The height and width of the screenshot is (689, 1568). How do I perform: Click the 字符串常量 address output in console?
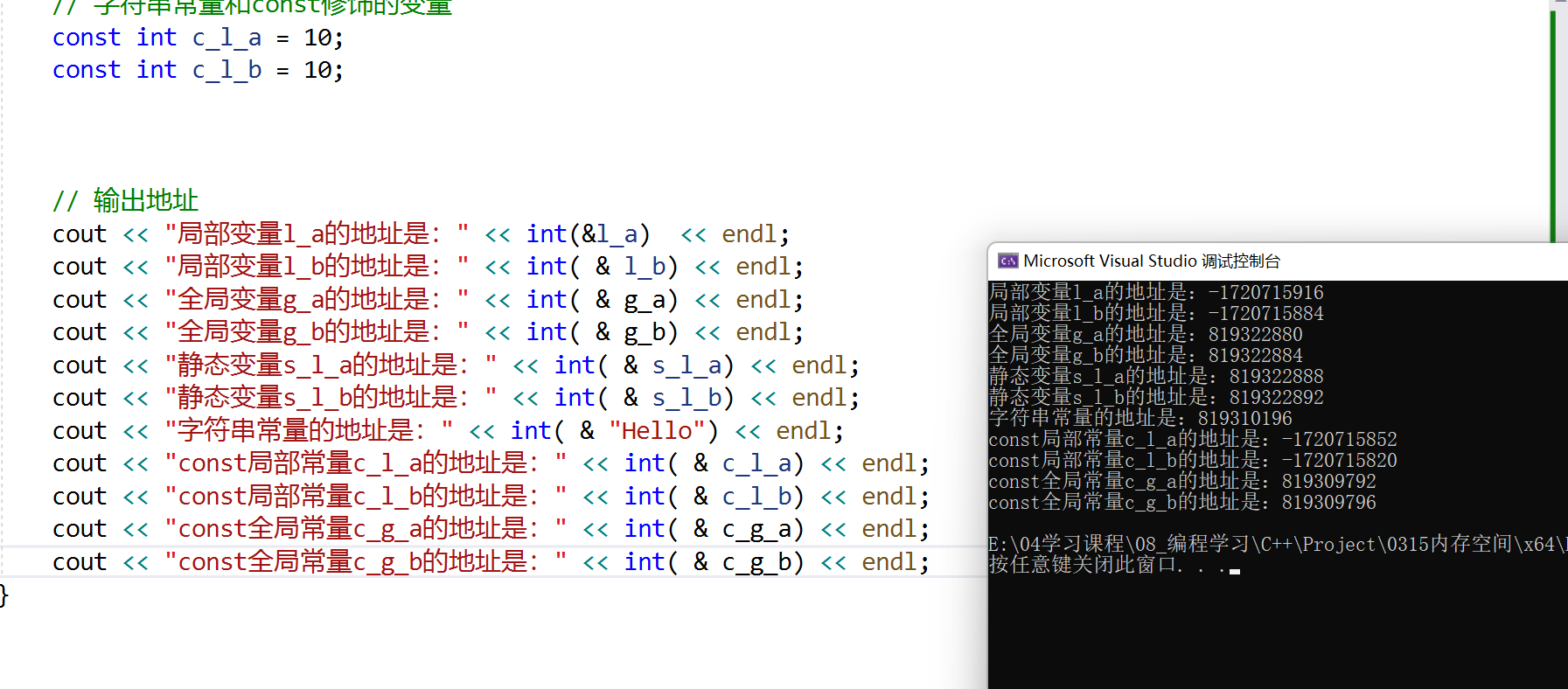click(x=1139, y=419)
